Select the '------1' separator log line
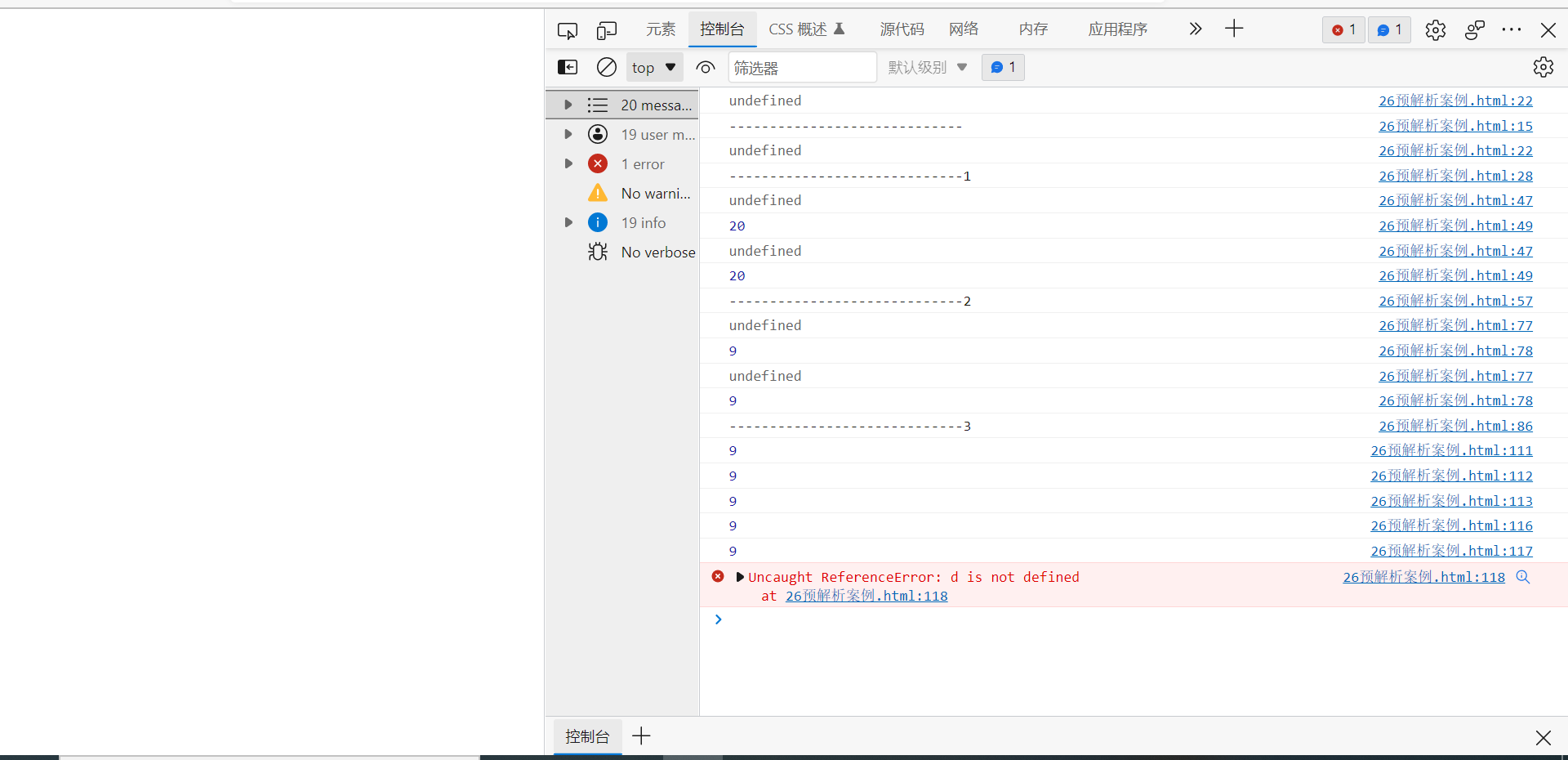The width and height of the screenshot is (1568, 760). [x=850, y=176]
